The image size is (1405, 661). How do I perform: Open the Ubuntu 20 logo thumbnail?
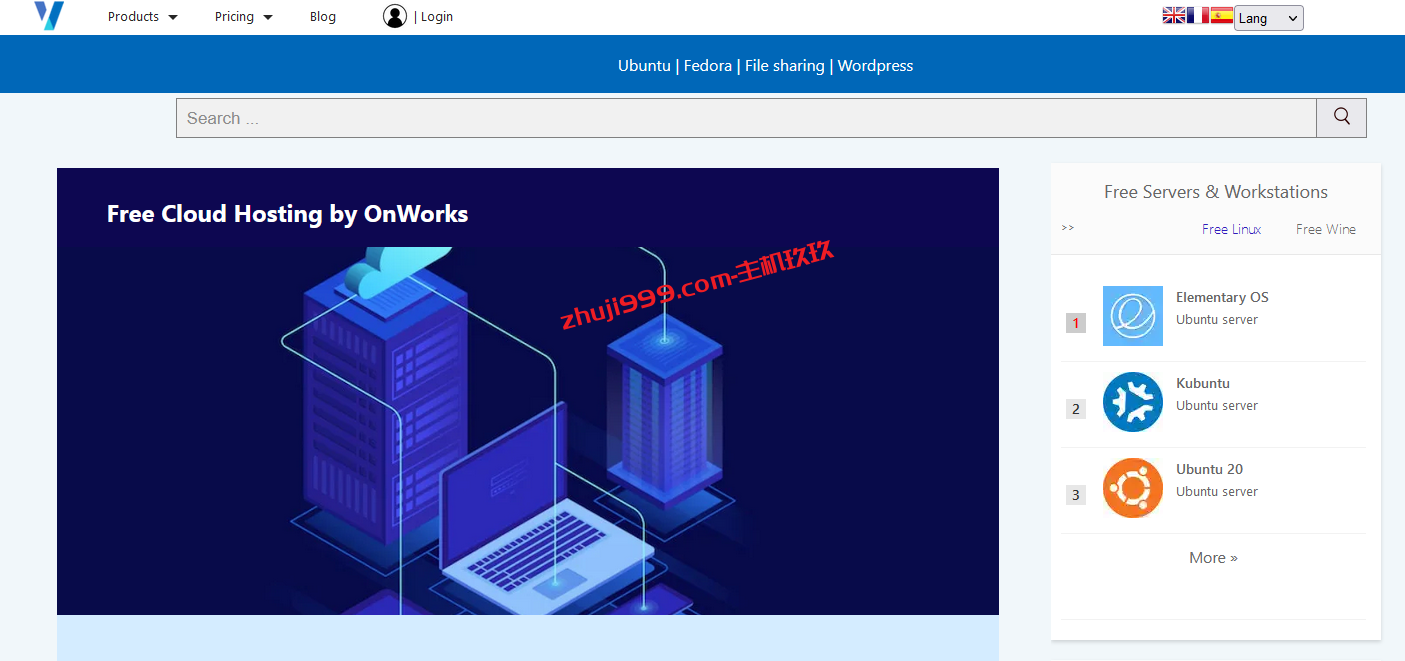(1133, 488)
